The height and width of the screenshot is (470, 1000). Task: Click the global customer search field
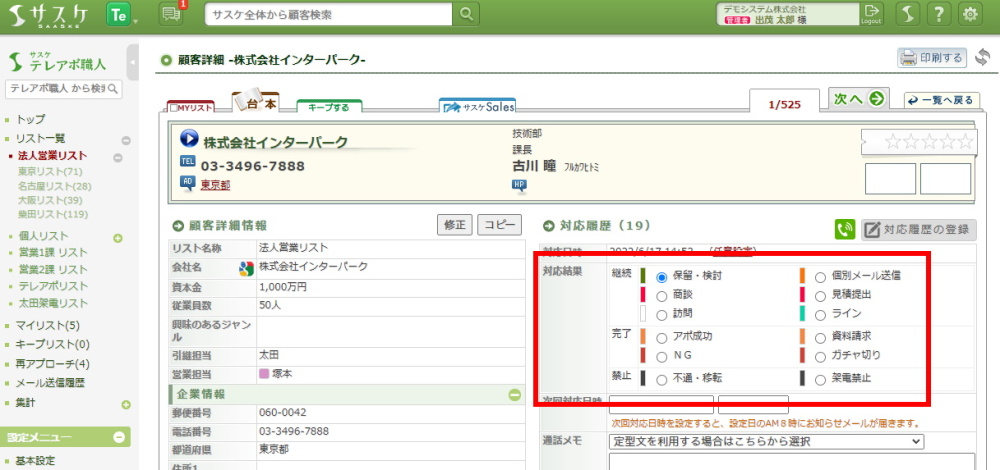pos(328,14)
